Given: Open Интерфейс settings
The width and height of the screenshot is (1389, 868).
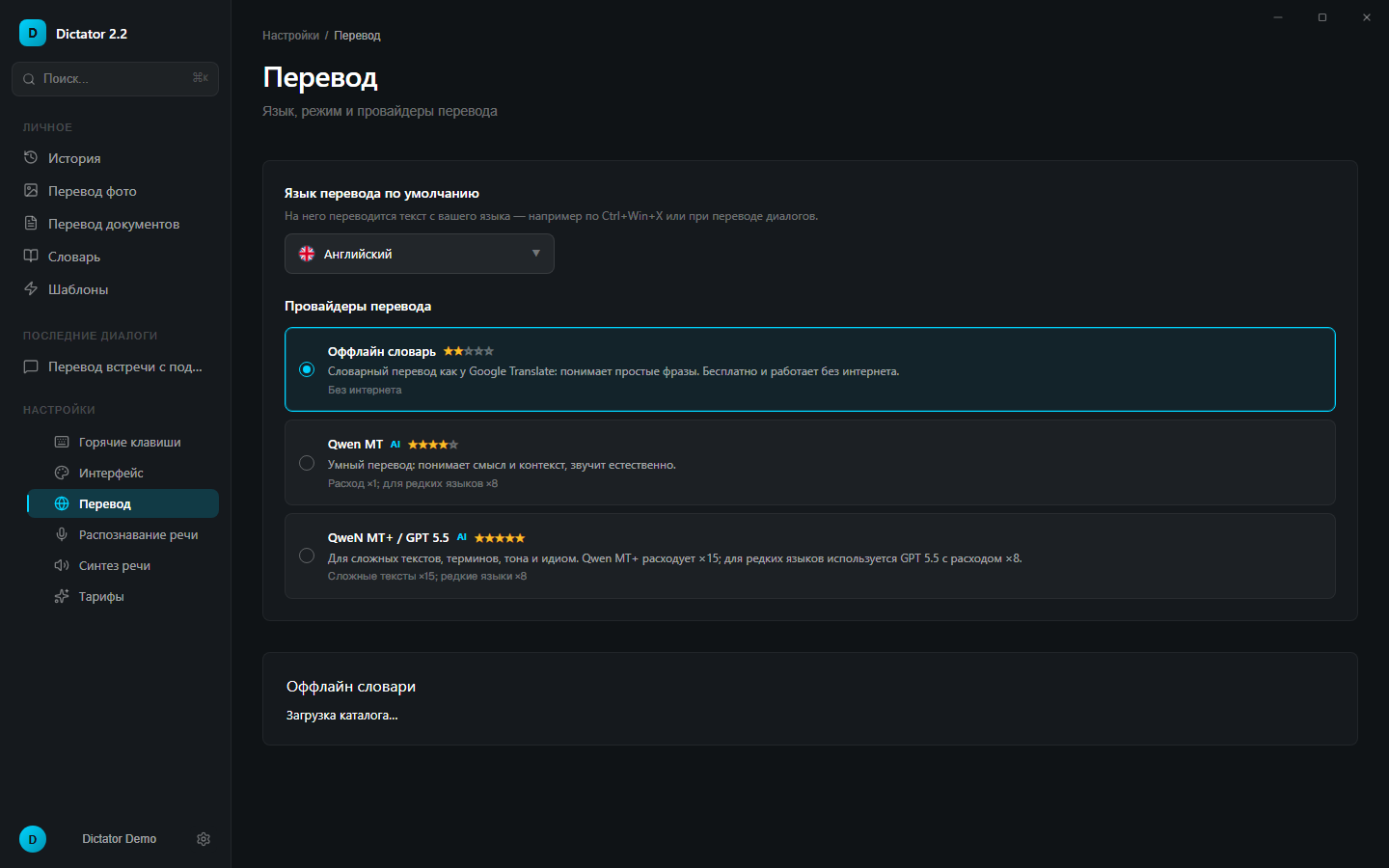Looking at the screenshot, I should 123,473.
